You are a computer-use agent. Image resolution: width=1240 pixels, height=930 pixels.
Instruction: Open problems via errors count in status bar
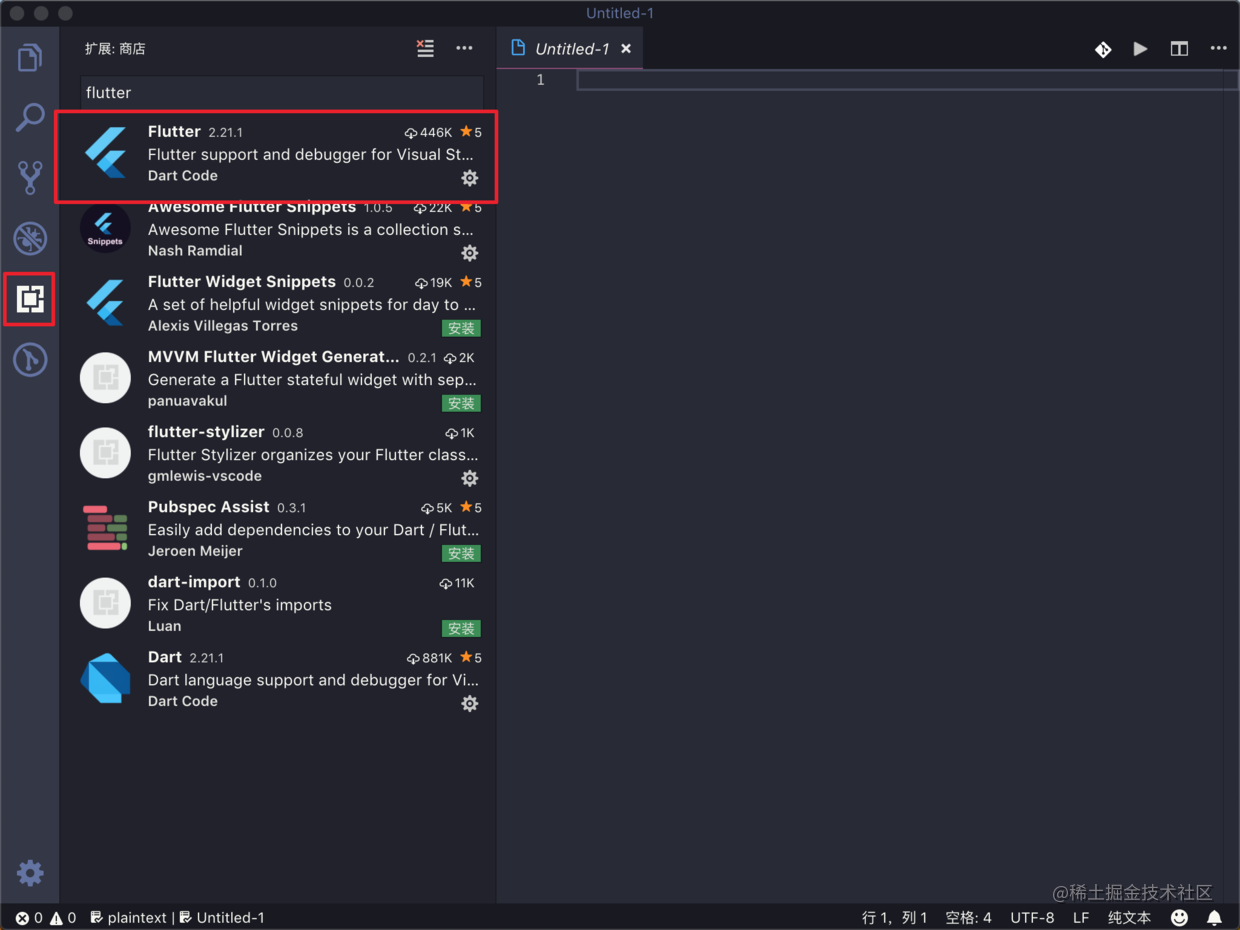click(x=29, y=917)
